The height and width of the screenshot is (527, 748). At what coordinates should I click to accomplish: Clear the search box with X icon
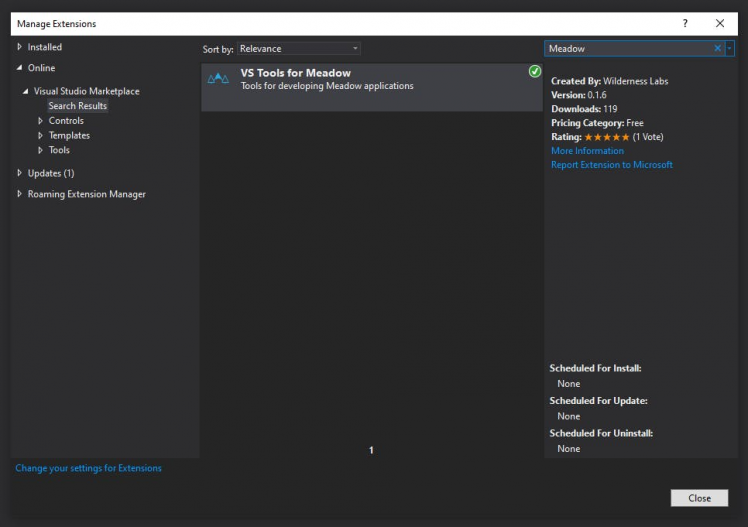[x=717, y=48]
